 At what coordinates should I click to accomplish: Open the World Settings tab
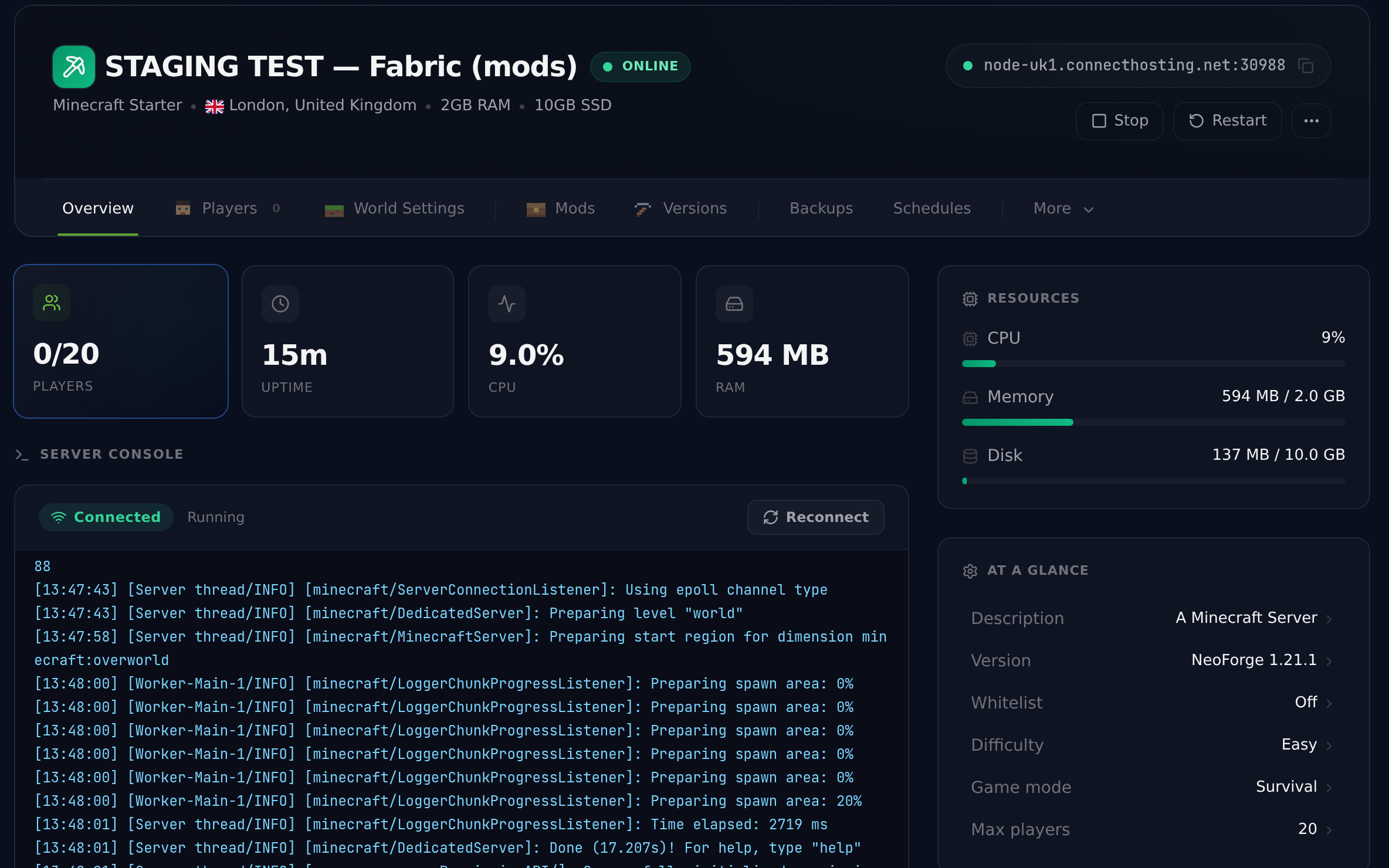[395, 208]
